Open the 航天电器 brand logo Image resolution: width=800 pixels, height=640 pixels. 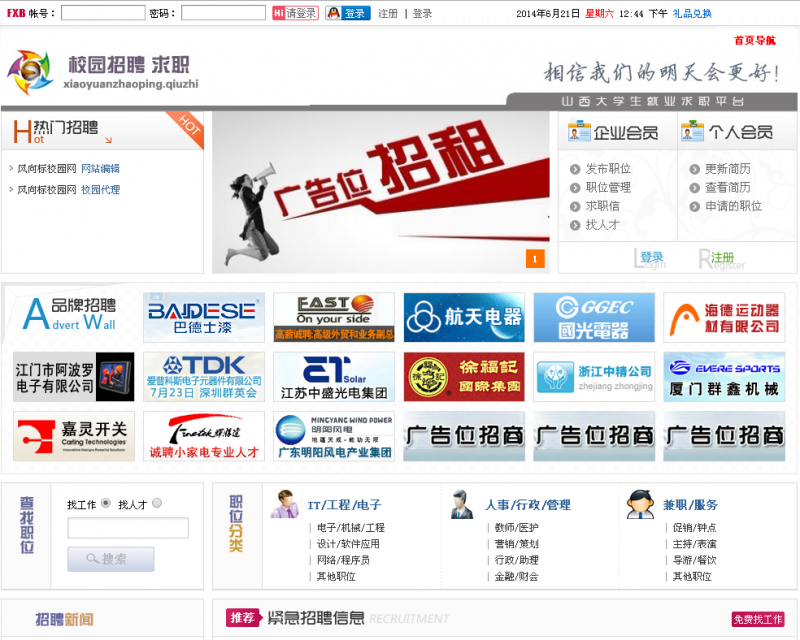464,318
